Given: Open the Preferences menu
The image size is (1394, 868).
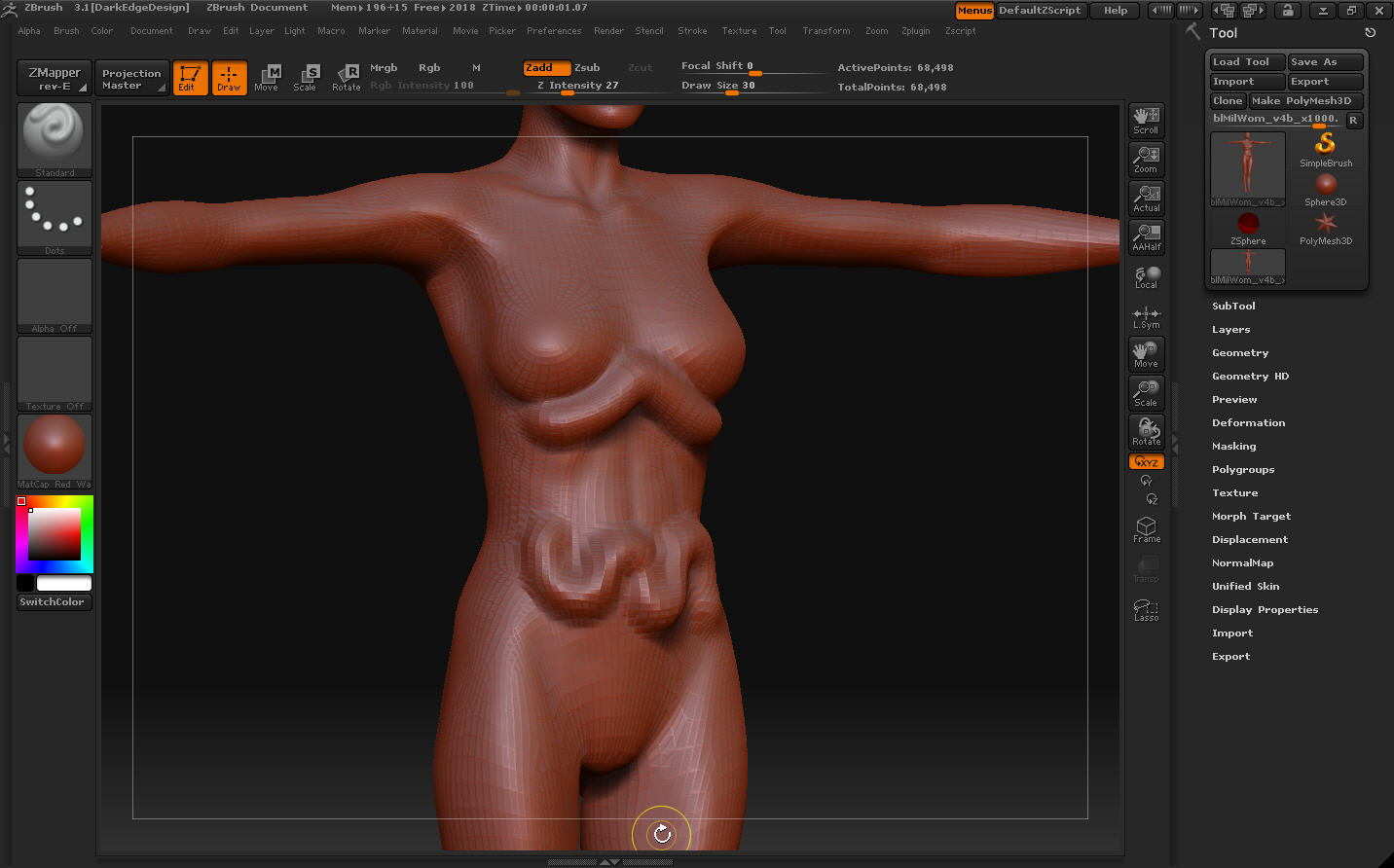Looking at the screenshot, I should tap(554, 31).
